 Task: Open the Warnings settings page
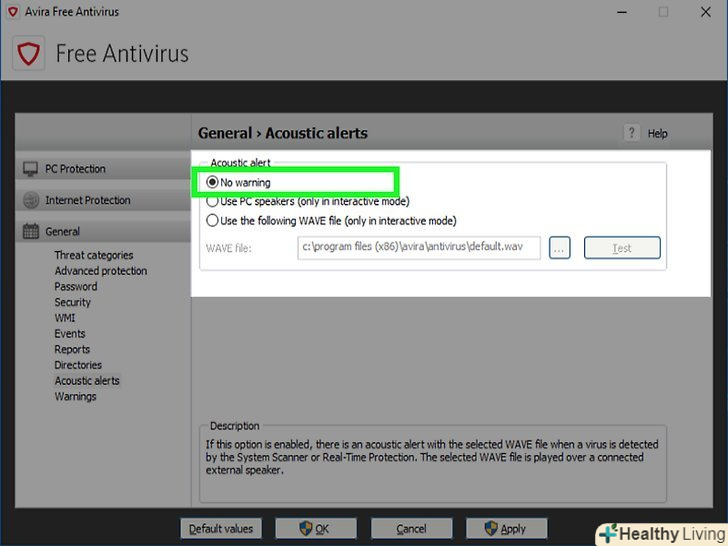75,396
